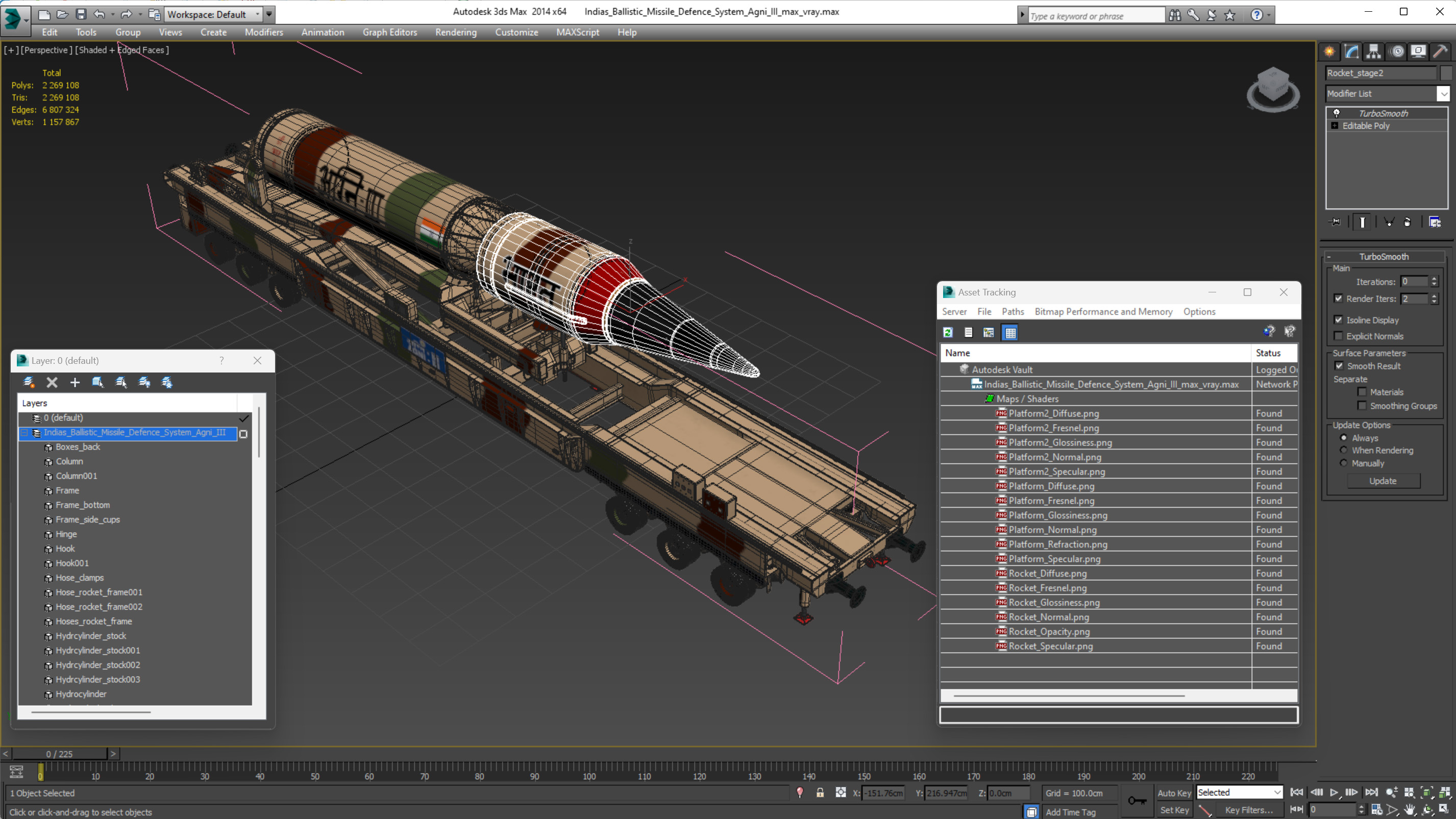Click the Rocket_stage2 object color swatch

point(1445,73)
